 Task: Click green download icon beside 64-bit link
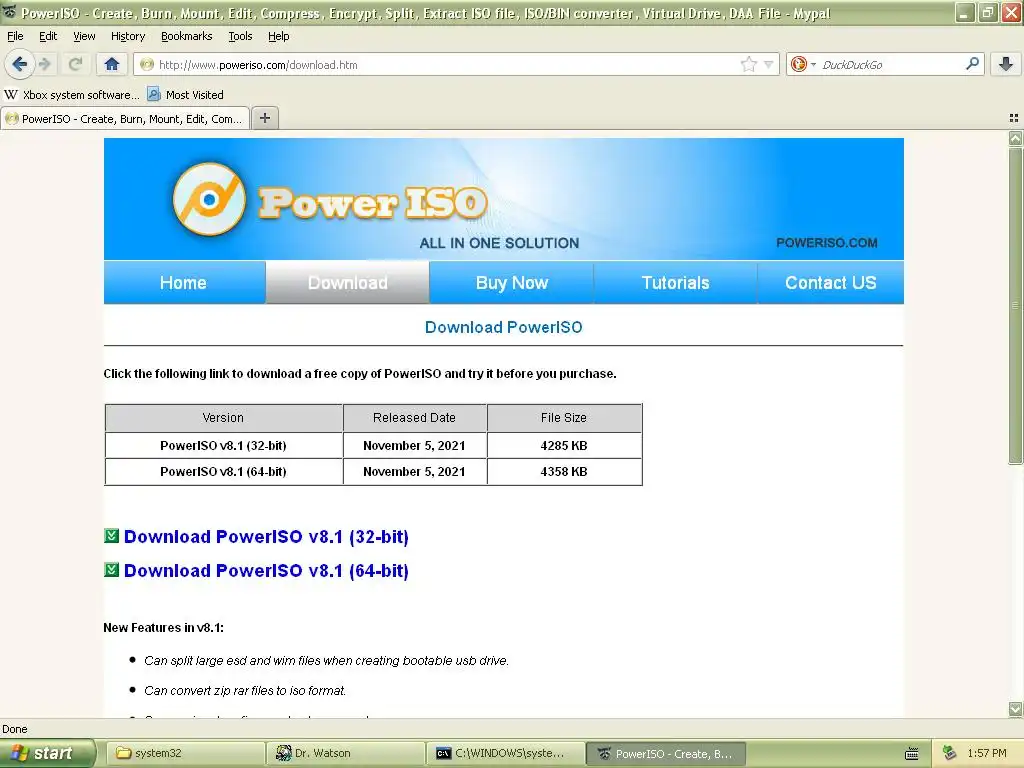[x=111, y=570]
